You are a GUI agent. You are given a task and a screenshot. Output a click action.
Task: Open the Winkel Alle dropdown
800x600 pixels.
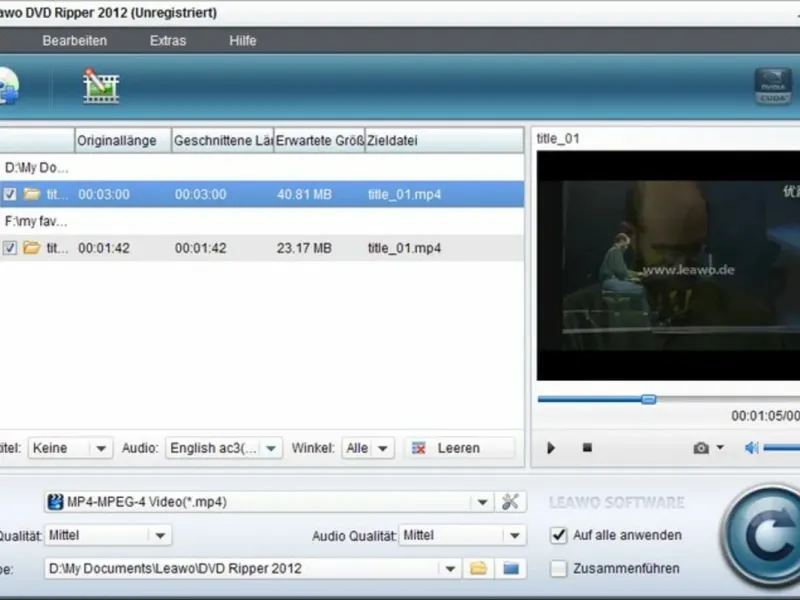(x=367, y=448)
